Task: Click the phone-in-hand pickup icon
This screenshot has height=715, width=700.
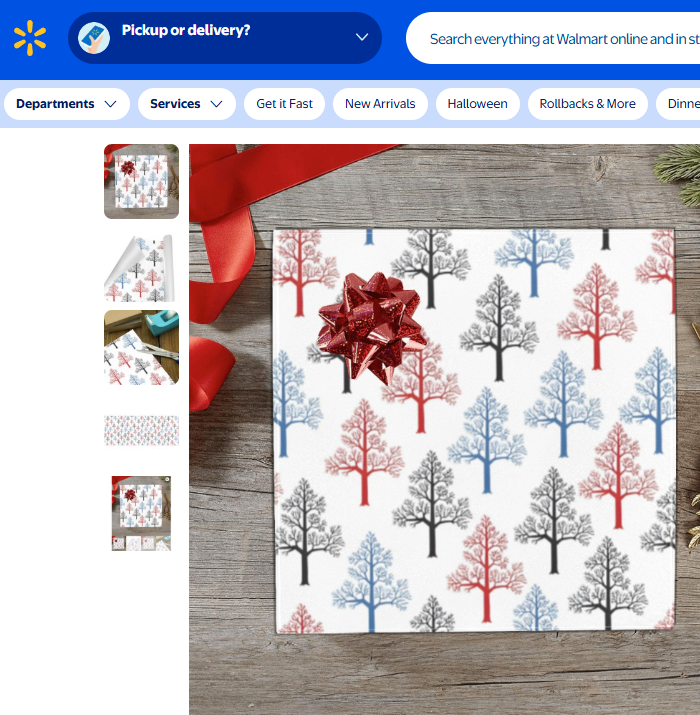Action: [93, 38]
